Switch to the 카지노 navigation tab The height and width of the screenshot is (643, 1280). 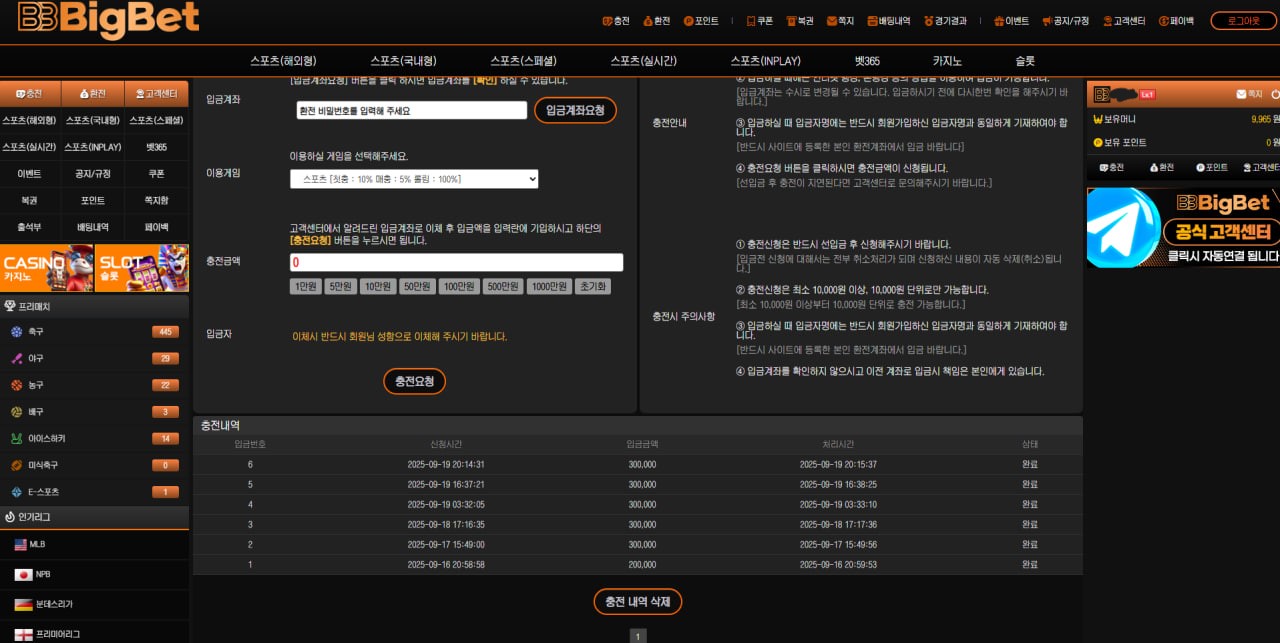tap(947, 61)
